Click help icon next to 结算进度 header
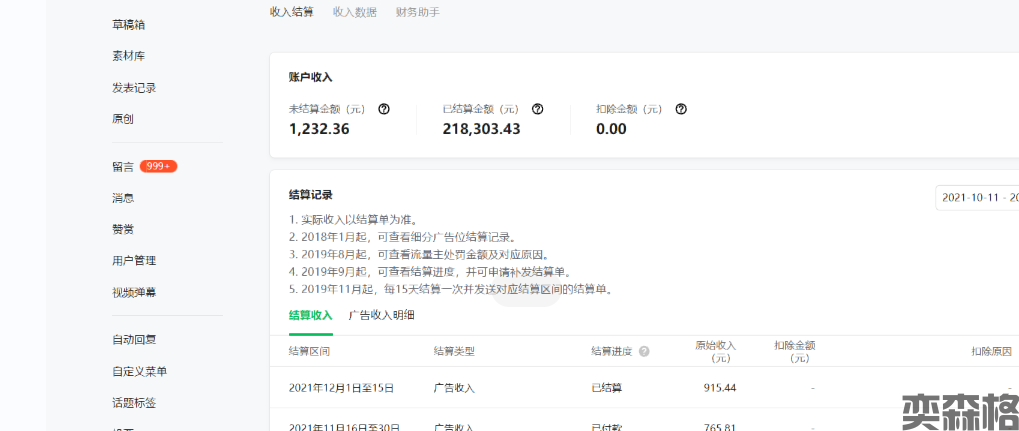 click(x=644, y=352)
